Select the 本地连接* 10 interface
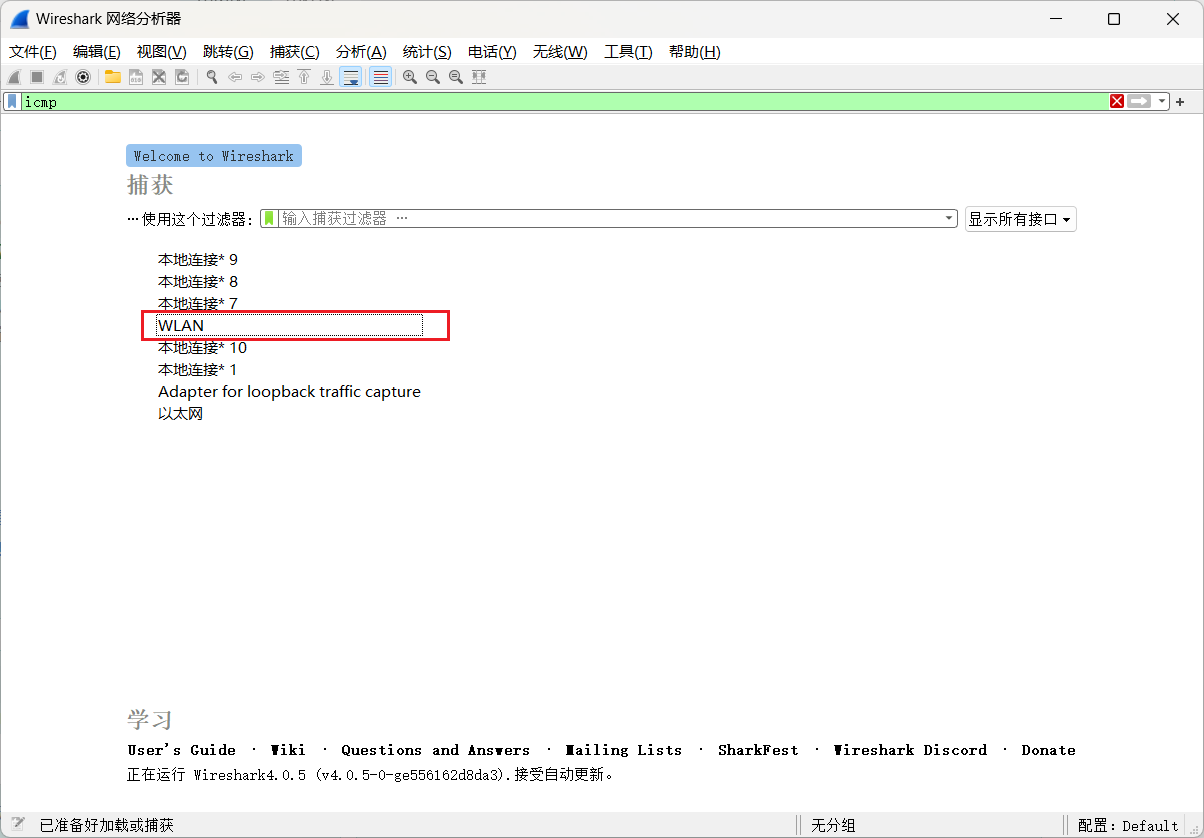 202,347
